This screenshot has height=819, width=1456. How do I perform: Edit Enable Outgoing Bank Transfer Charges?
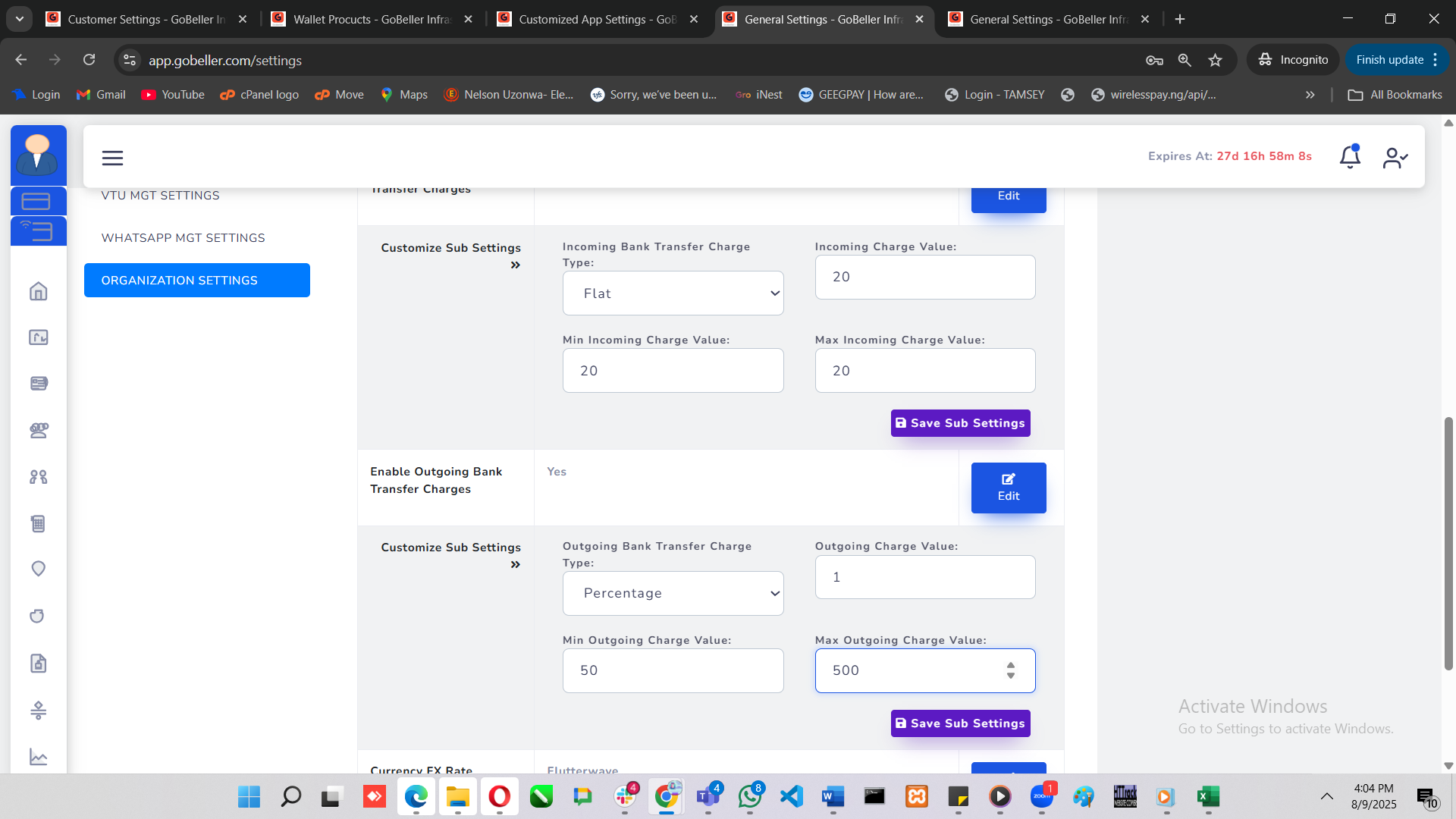1008,488
